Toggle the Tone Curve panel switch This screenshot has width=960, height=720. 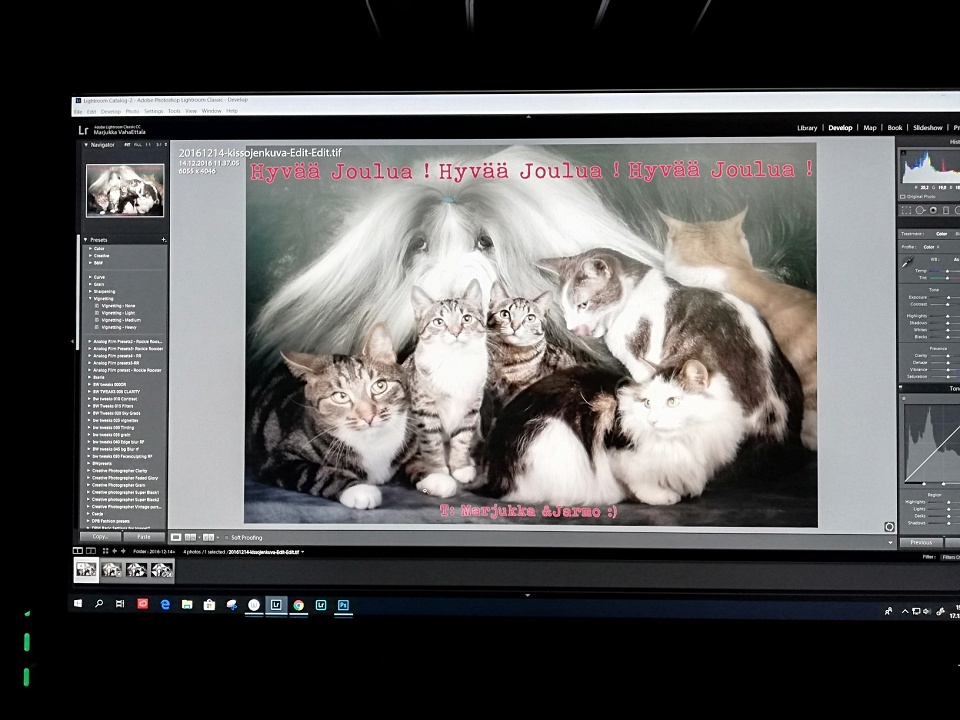(901, 388)
